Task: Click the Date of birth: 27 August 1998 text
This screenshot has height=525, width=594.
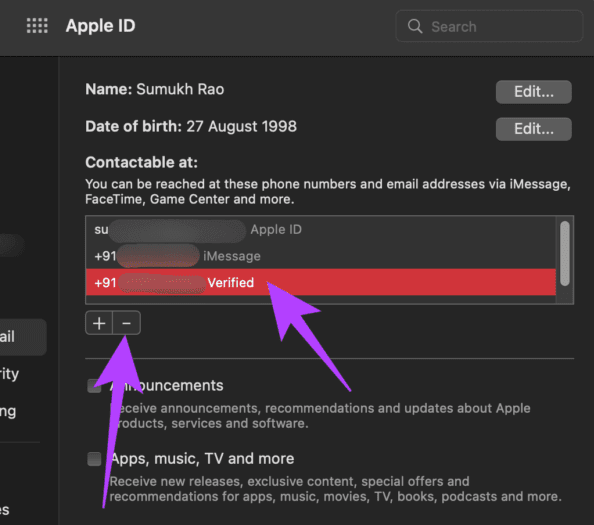Action: point(191,127)
